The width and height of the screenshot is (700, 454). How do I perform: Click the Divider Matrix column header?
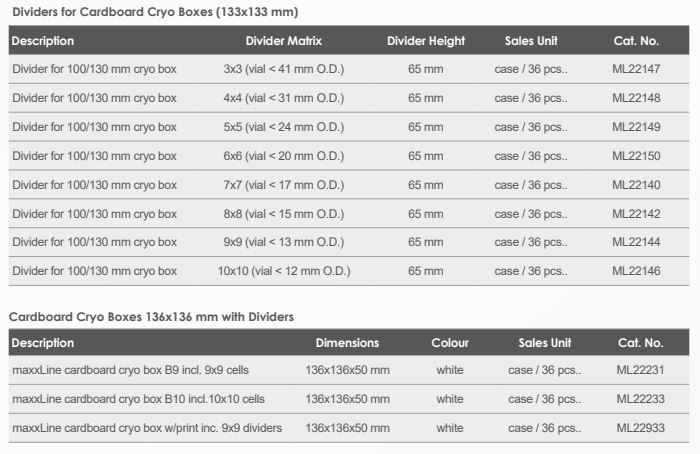pos(283,41)
